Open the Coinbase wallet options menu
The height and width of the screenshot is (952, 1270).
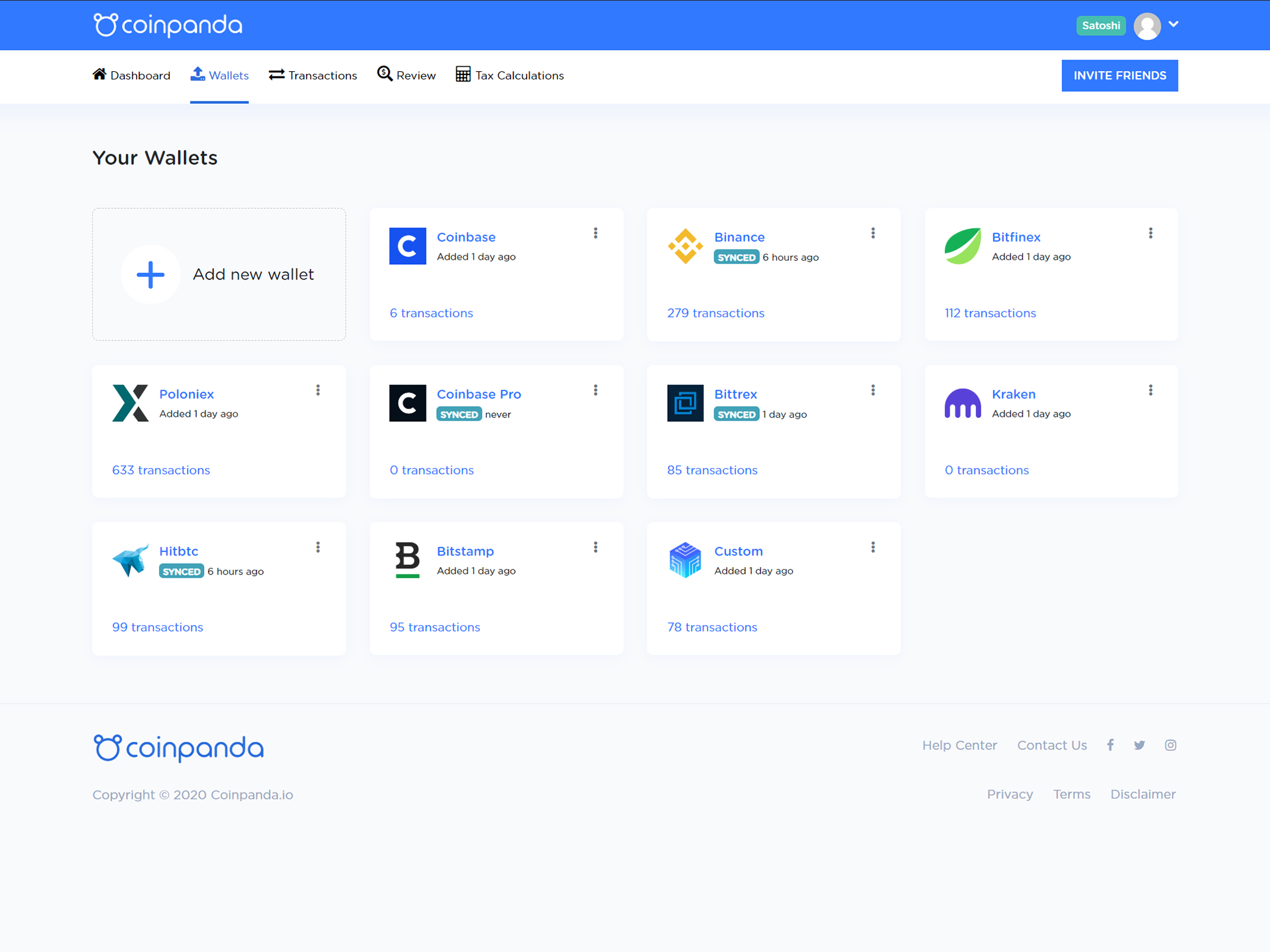[595, 233]
